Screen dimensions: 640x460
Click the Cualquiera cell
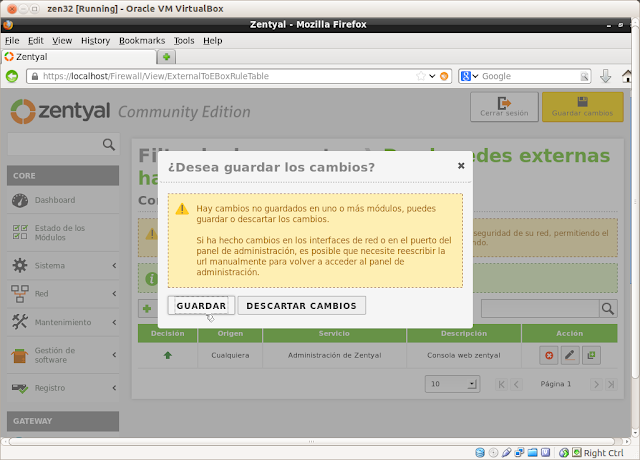point(230,356)
